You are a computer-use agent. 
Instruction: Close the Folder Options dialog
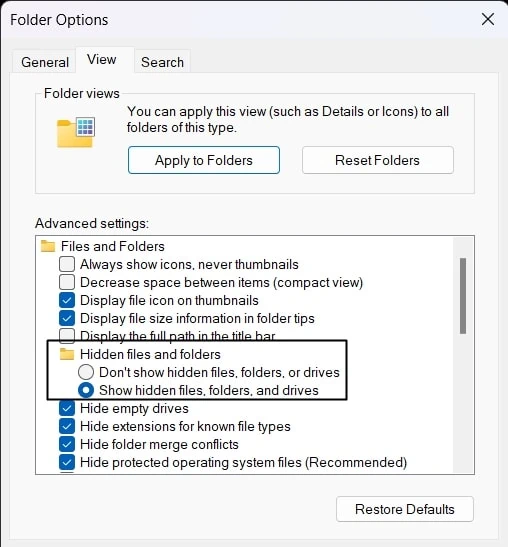(487, 19)
